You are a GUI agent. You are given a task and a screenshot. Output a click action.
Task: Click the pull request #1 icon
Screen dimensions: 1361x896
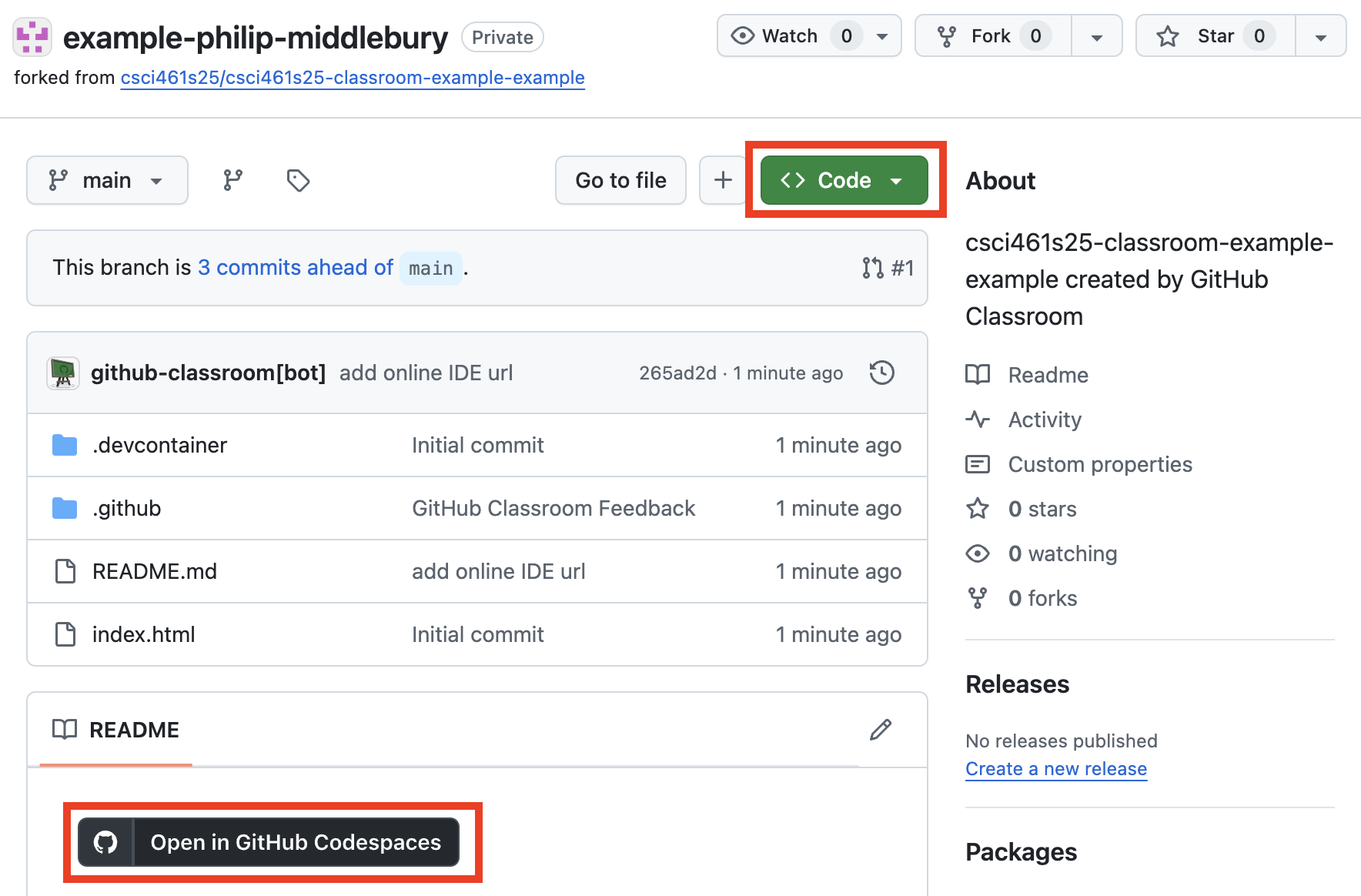873,268
